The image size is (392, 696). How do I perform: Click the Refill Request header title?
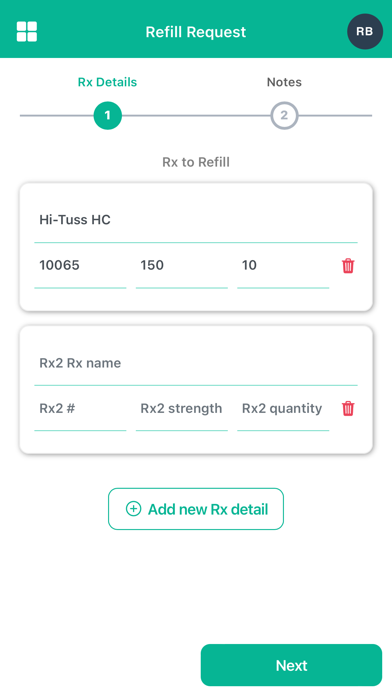[196, 32]
